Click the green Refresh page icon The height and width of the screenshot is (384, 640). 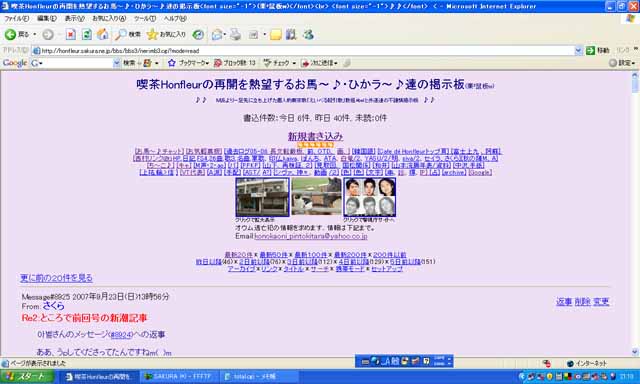click(x=87, y=35)
